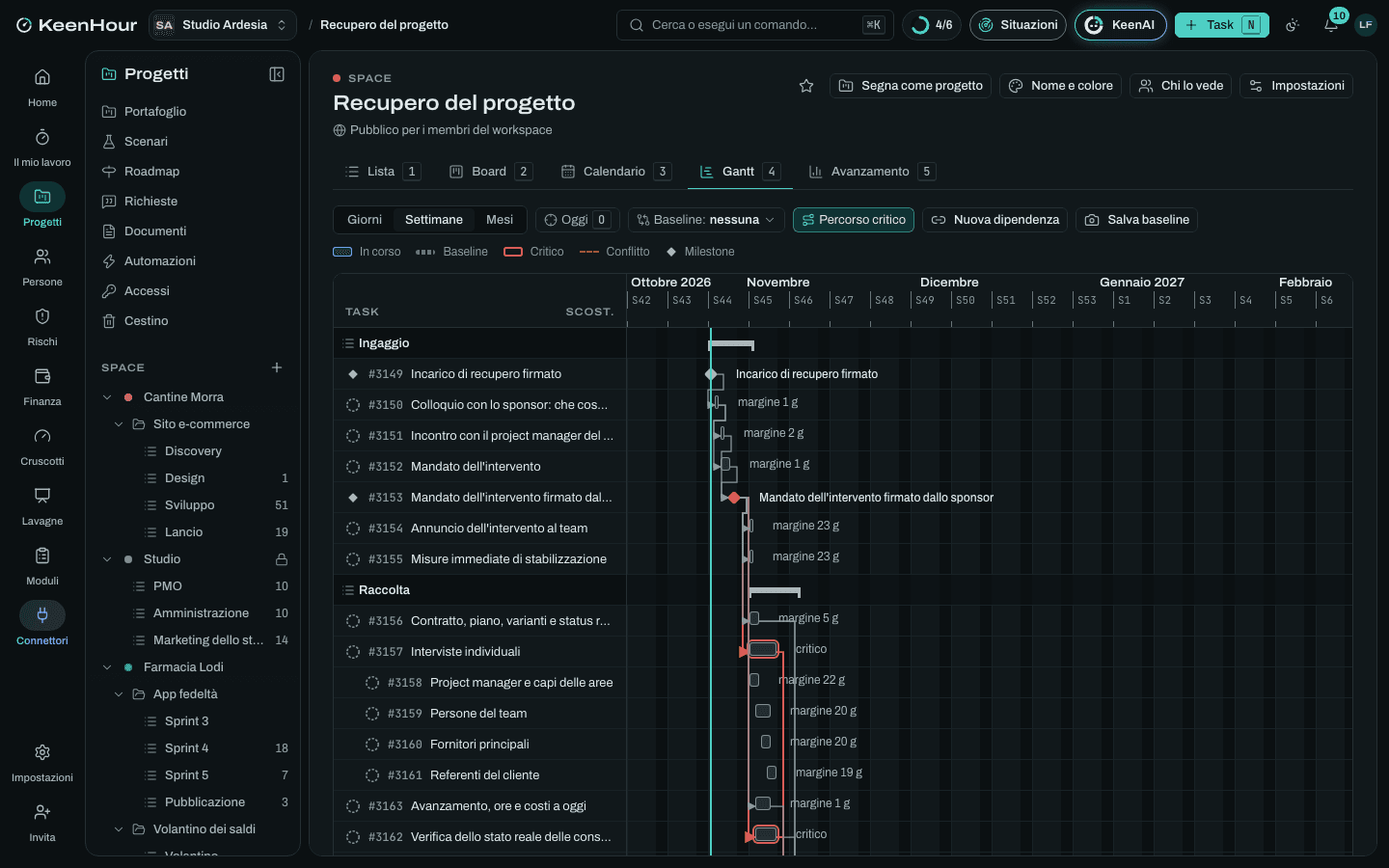Click Salva baseline
The width and height of the screenshot is (1389, 868).
pyautogui.click(x=1137, y=220)
